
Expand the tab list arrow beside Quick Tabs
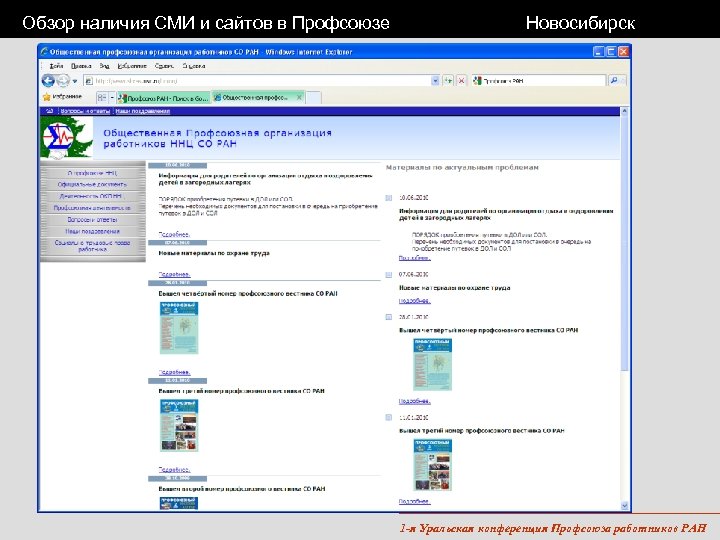pyautogui.click(x=112, y=97)
